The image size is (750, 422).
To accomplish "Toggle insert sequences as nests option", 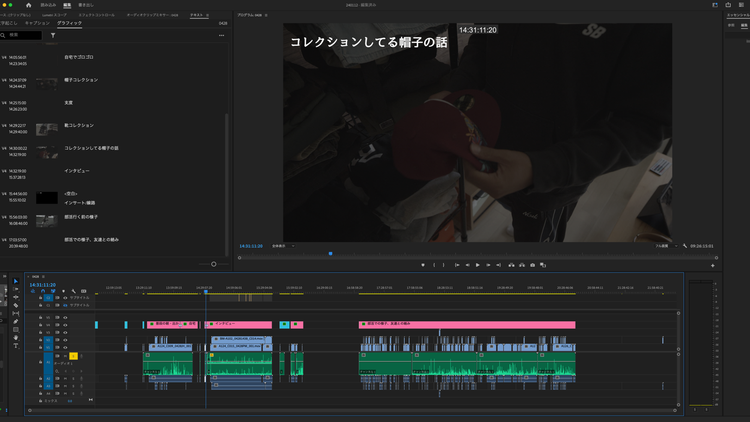I will coord(33,291).
